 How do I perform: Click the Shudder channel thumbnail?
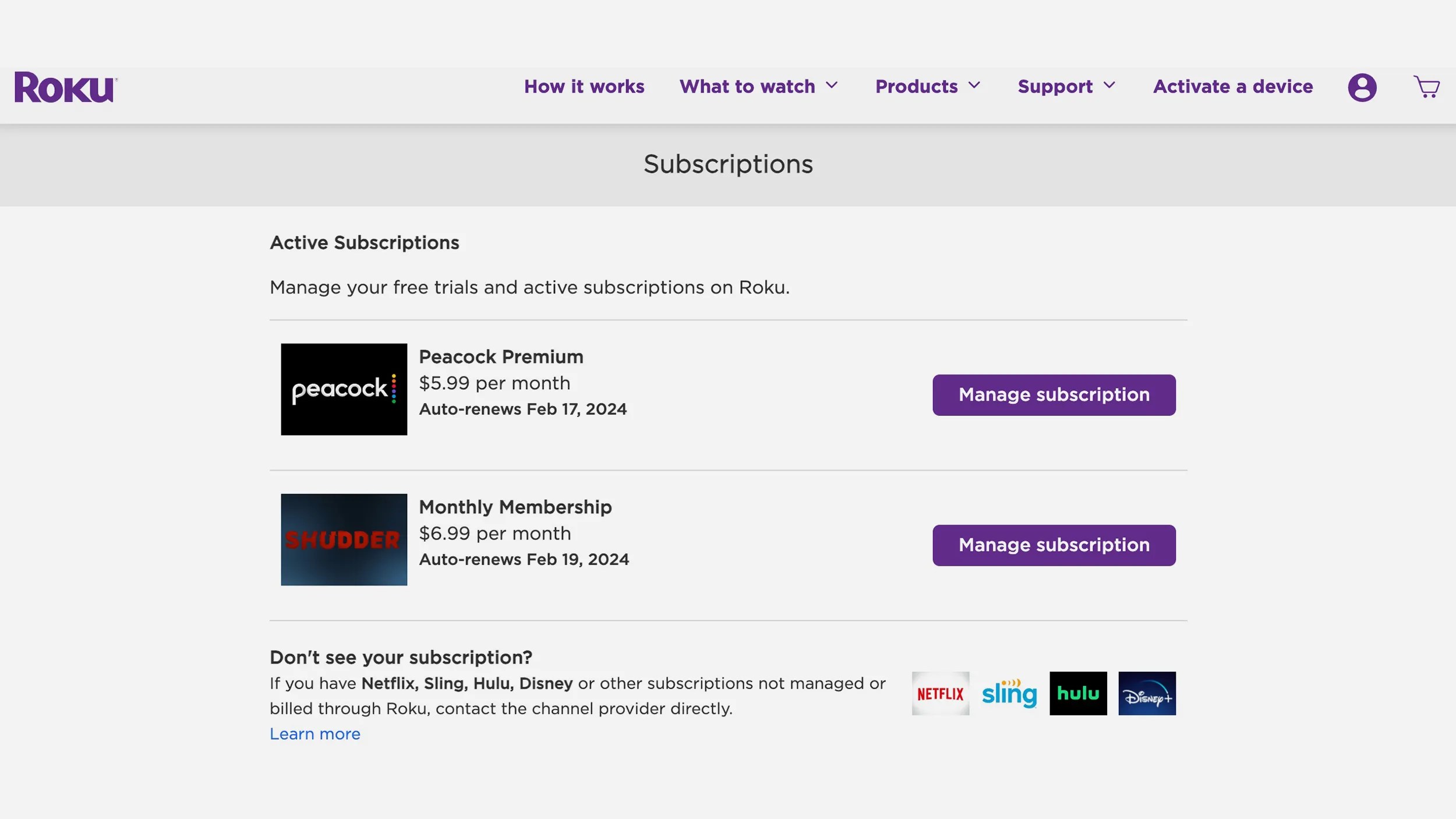[x=344, y=539]
